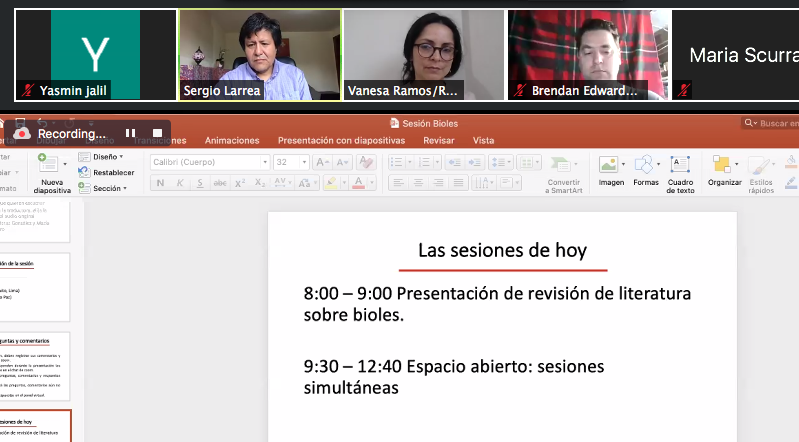Click the Organizar arrange icon
Viewport: 799px width, 442px height.
(x=723, y=164)
